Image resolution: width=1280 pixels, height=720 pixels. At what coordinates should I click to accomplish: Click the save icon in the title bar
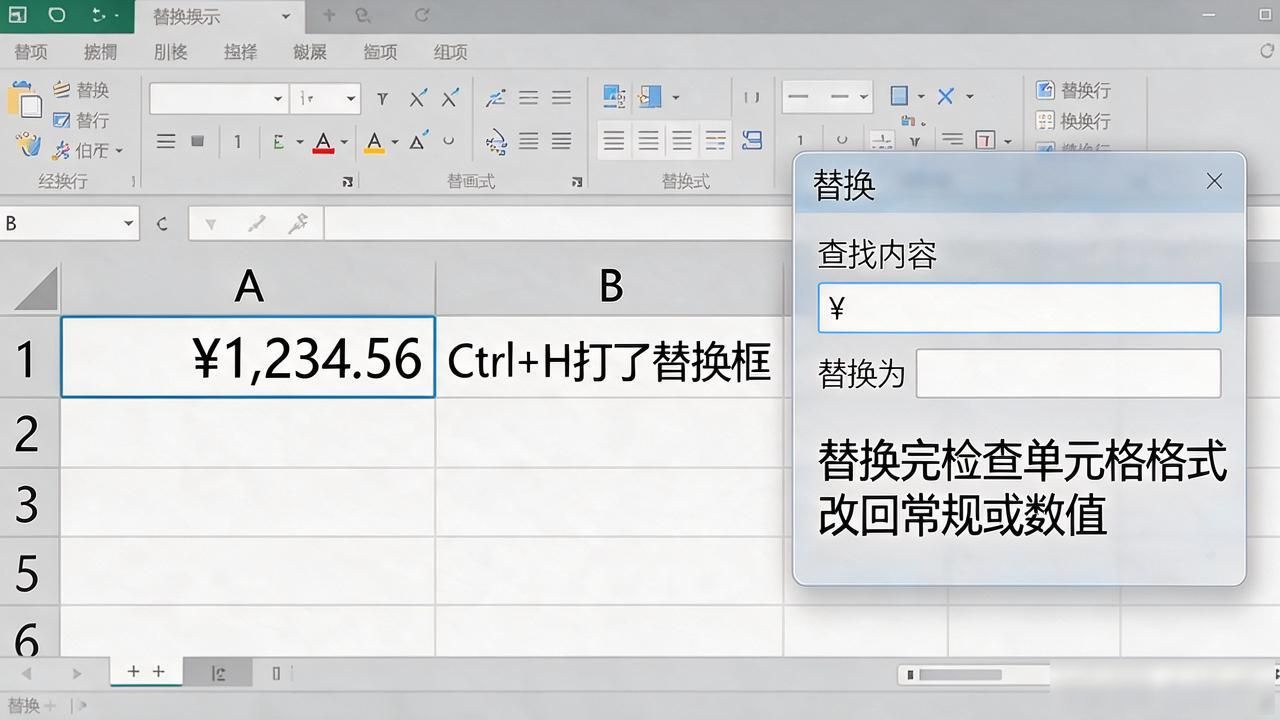tap(17, 15)
